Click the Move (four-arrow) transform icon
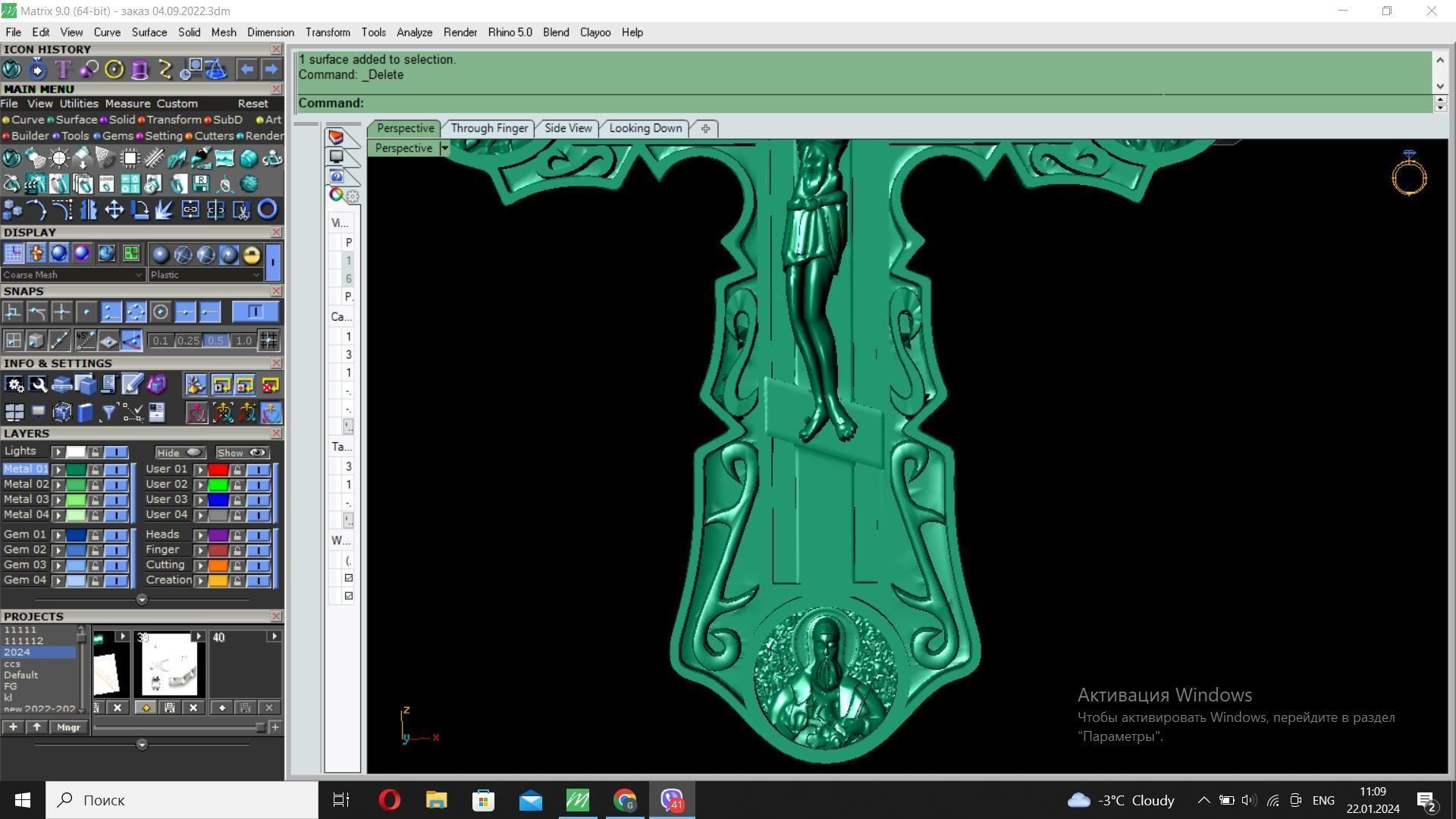 click(114, 210)
